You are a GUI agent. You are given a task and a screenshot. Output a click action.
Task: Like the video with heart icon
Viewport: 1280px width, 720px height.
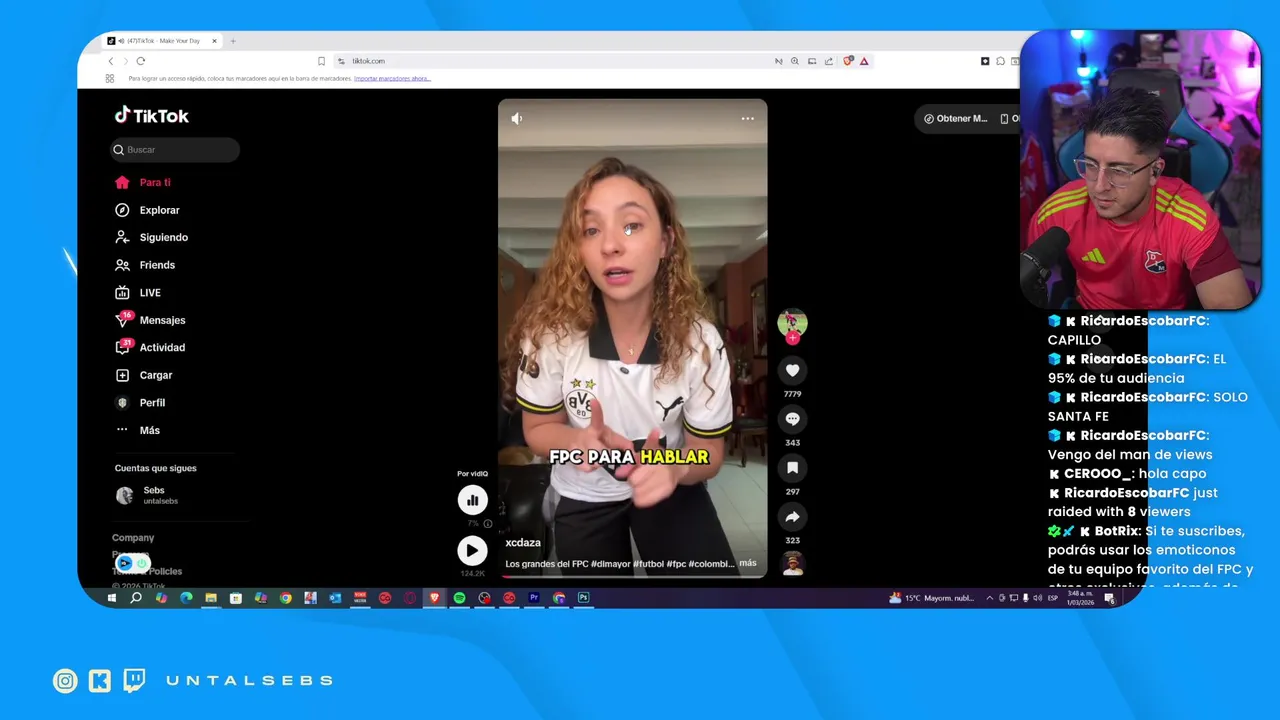pos(792,370)
